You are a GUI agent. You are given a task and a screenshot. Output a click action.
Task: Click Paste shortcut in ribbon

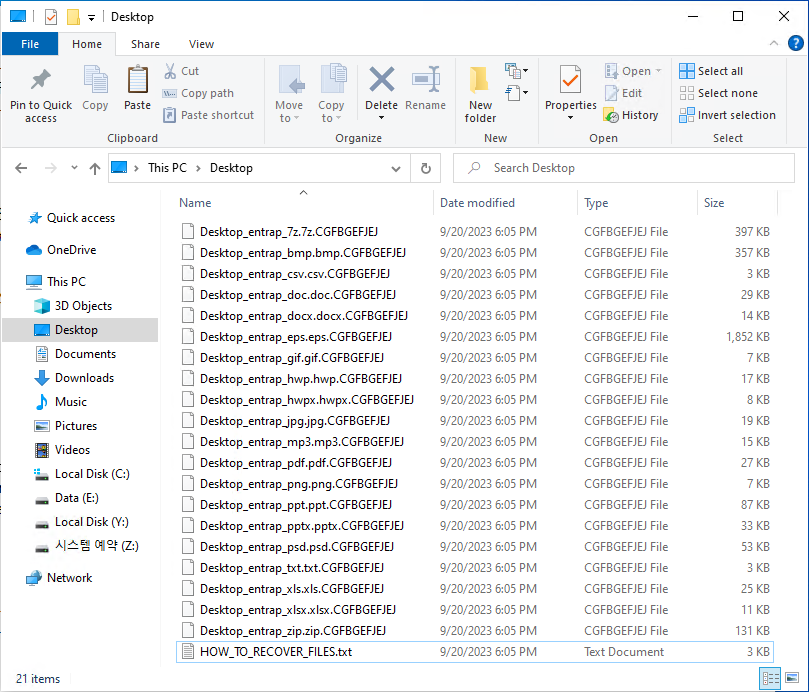(208, 115)
